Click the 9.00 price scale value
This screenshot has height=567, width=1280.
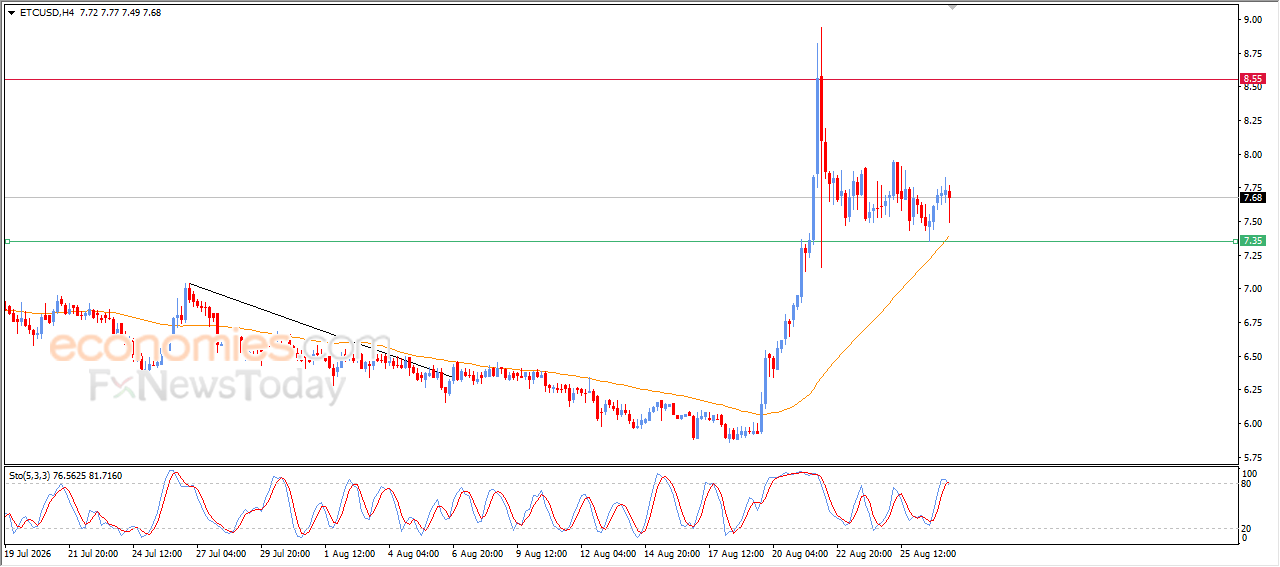(x=1251, y=19)
